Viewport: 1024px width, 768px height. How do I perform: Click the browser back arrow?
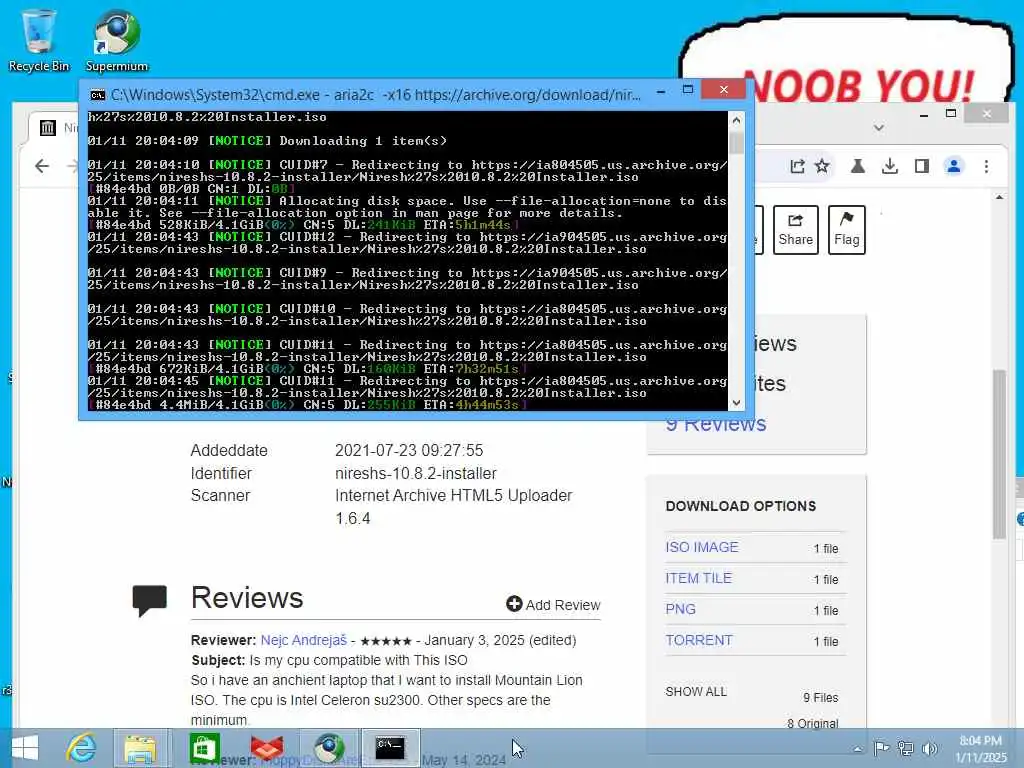(x=42, y=166)
